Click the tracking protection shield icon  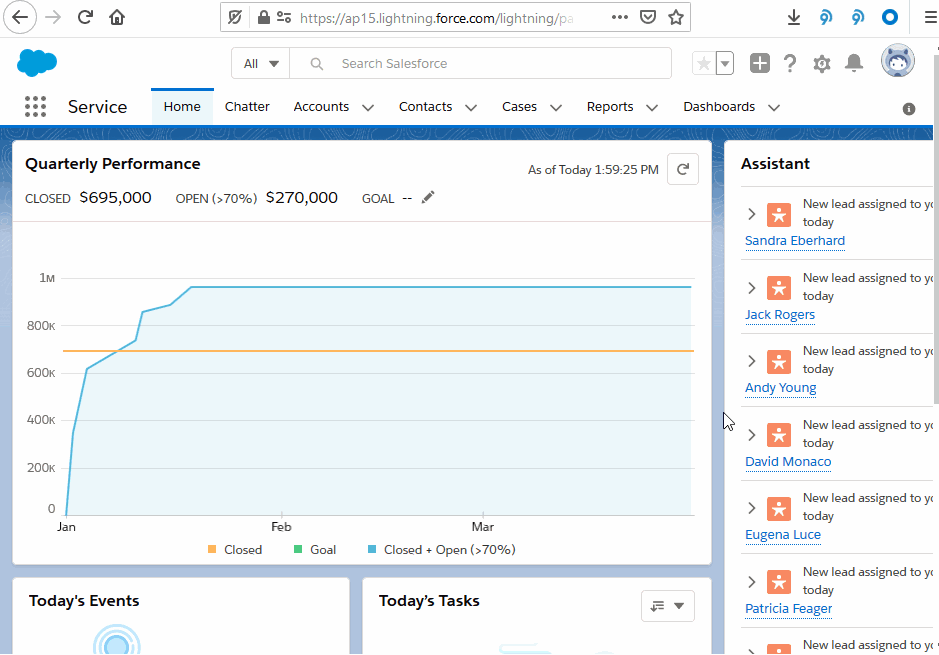click(235, 17)
